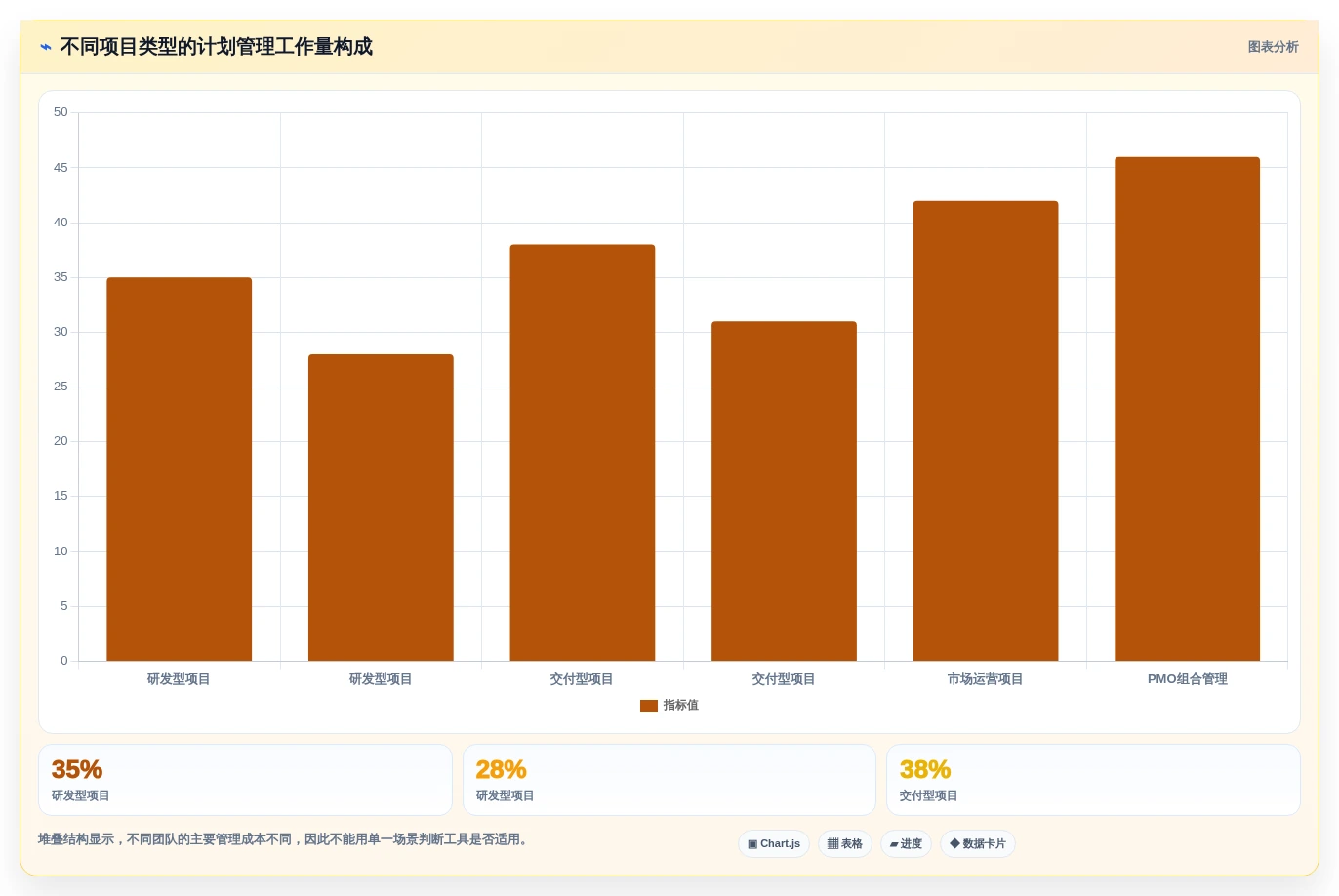
Task: Toggle the 指标值 legend color swatch
Action: [649, 706]
